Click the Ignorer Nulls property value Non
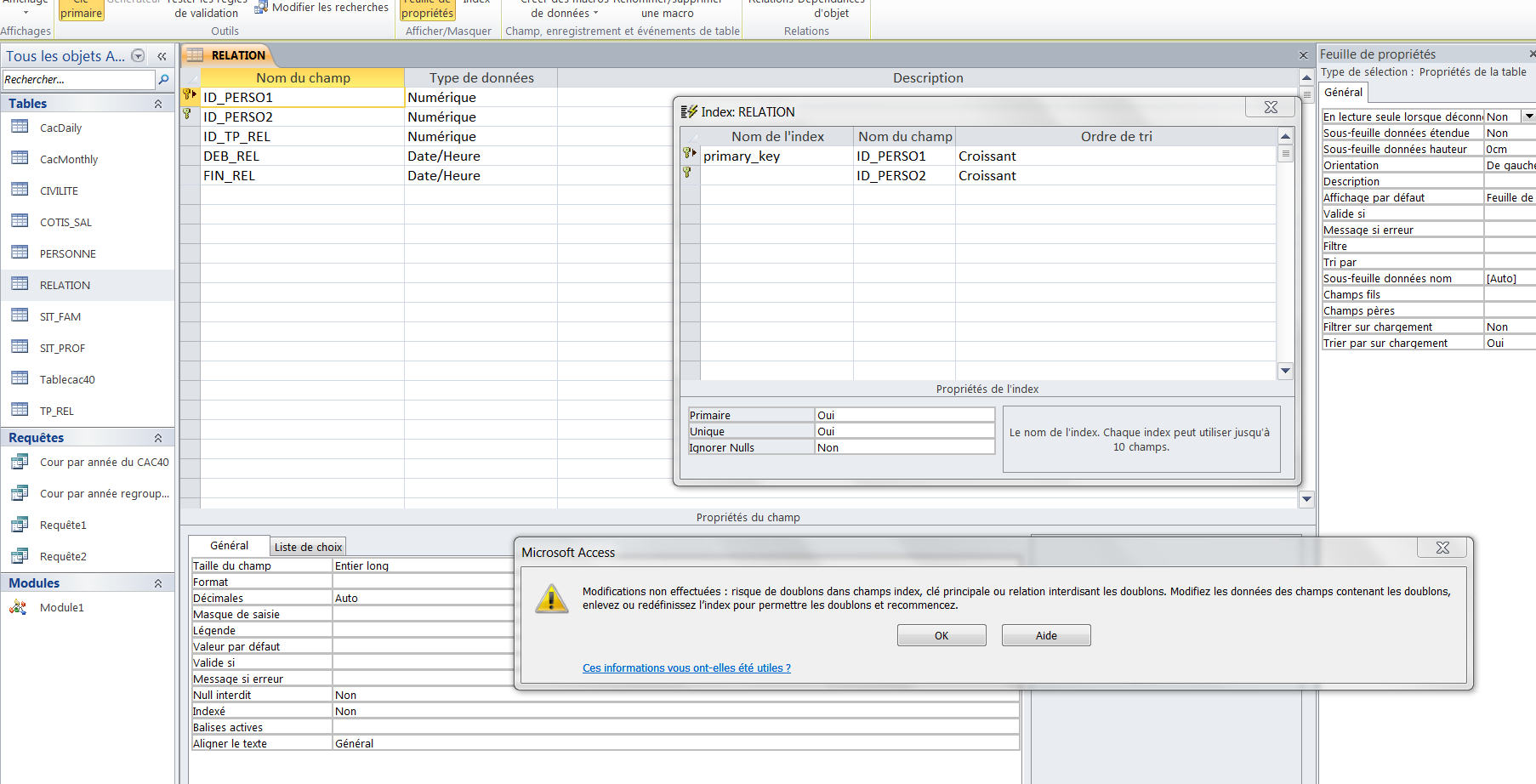Image resolution: width=1536 pixels, height=784 pixels. coord(904,447)
